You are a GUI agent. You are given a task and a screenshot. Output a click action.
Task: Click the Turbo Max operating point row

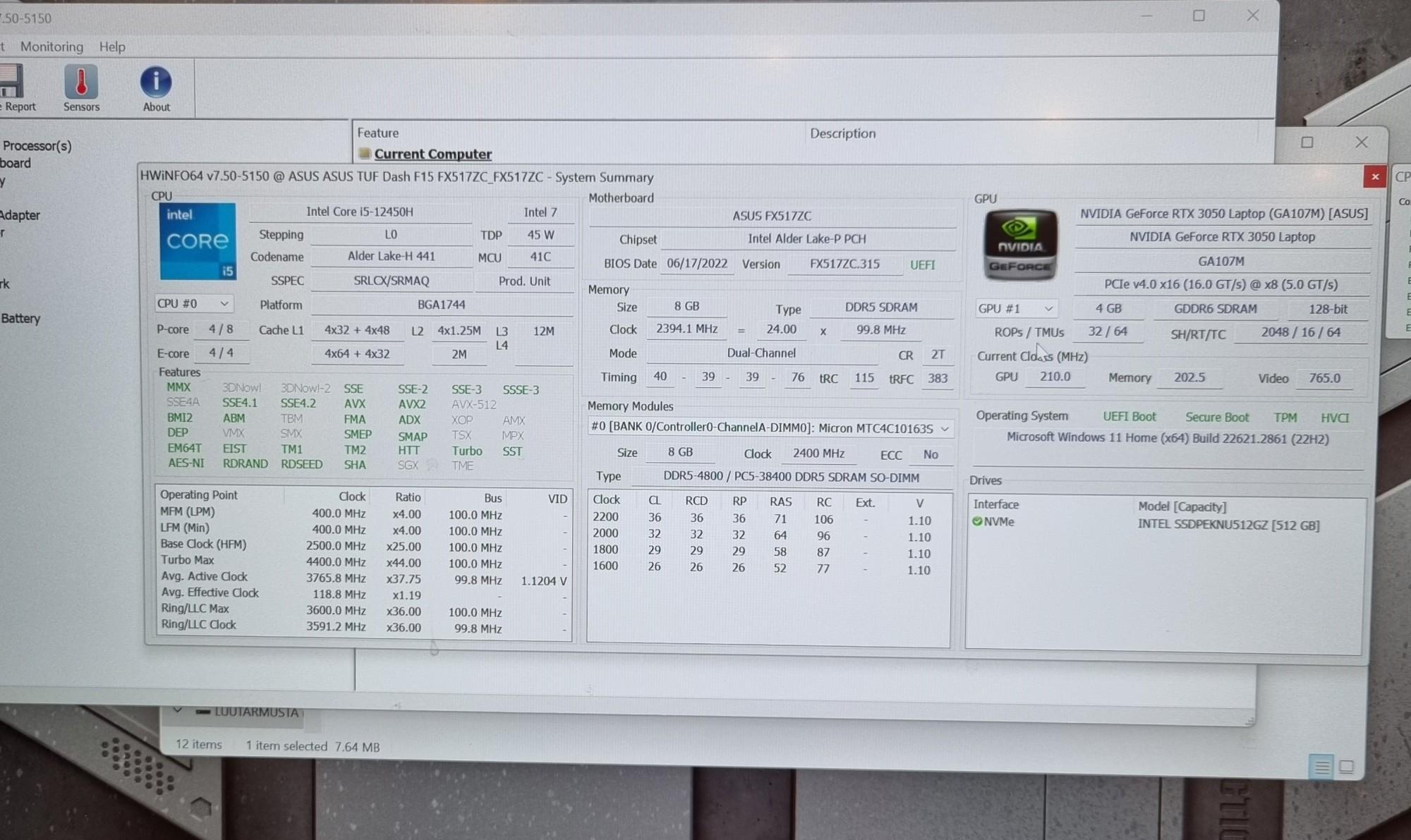(x=363, y=562)
